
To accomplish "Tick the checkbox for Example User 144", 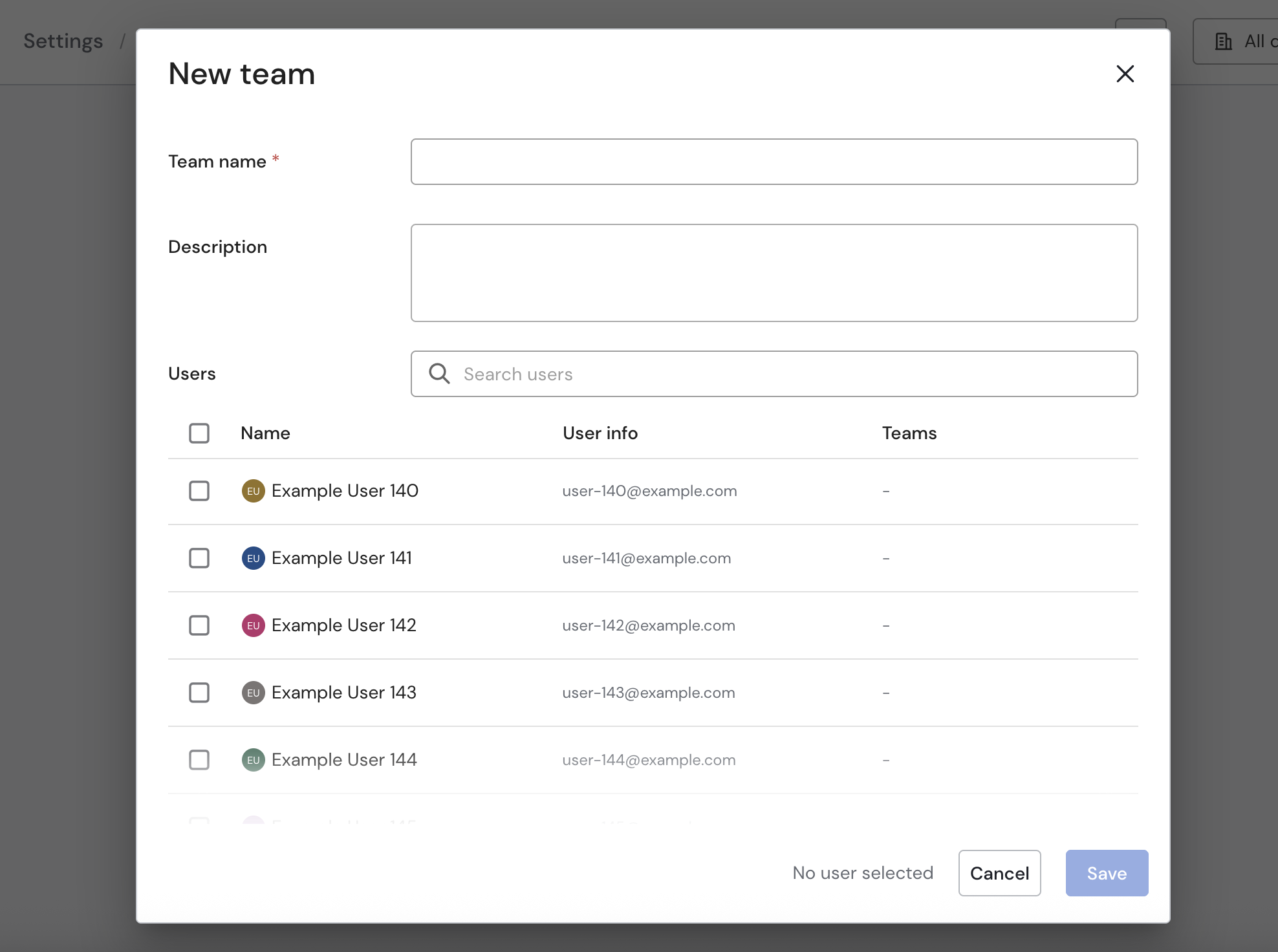I will tap(199, 760).
